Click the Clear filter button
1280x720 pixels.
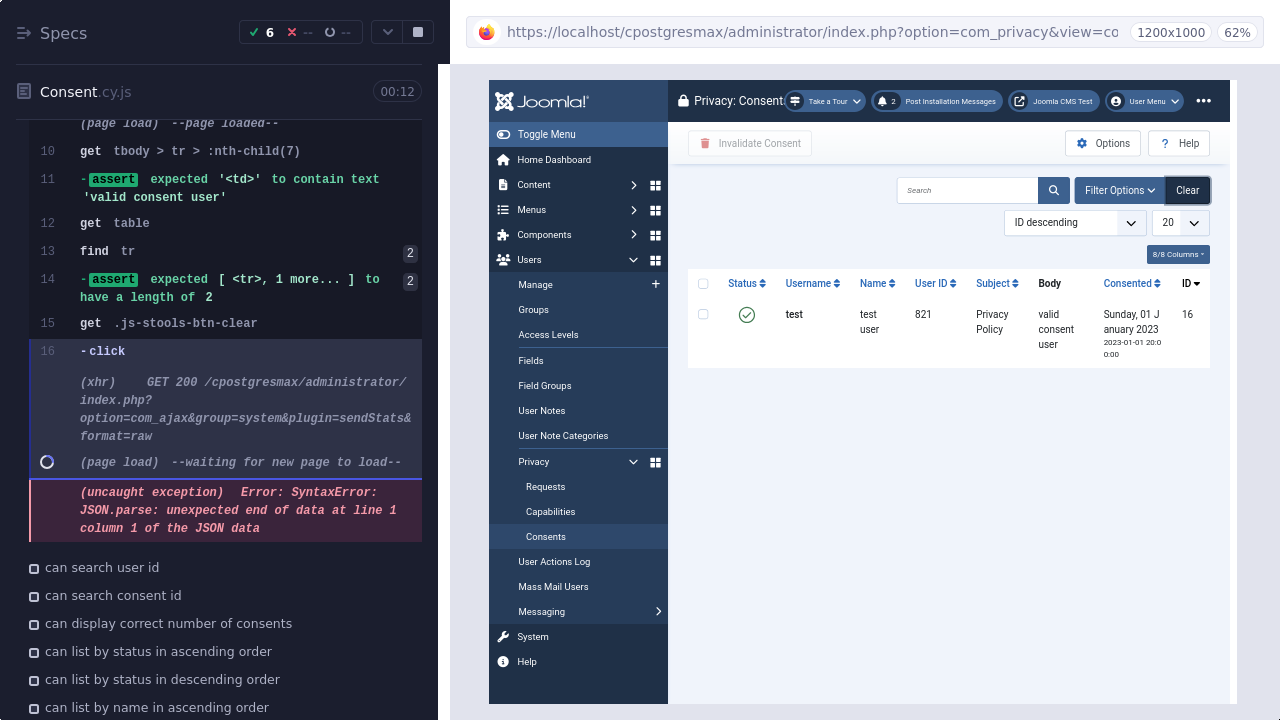click(x=1188, y=190)
